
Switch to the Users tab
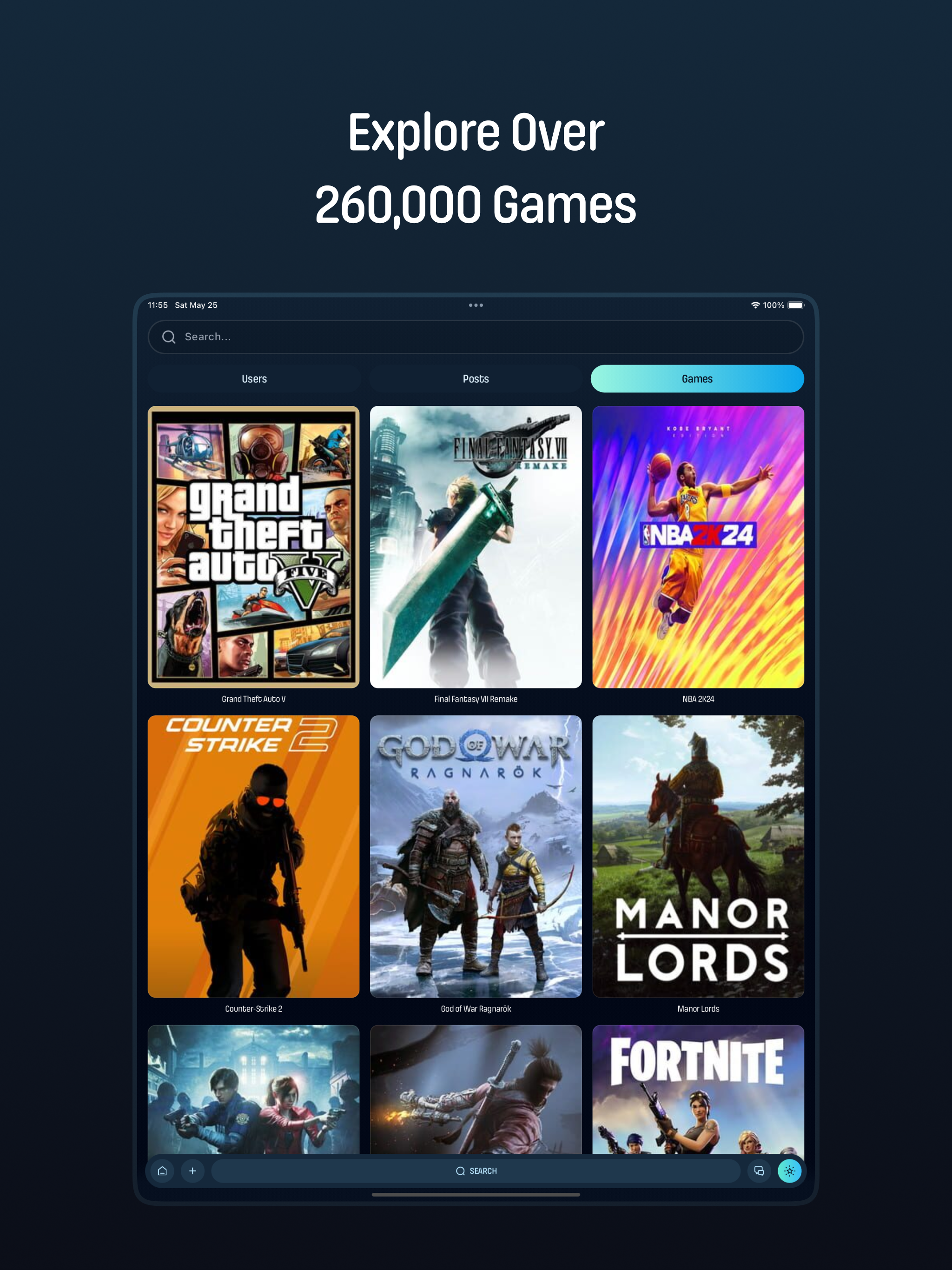[x=254, y=379]
